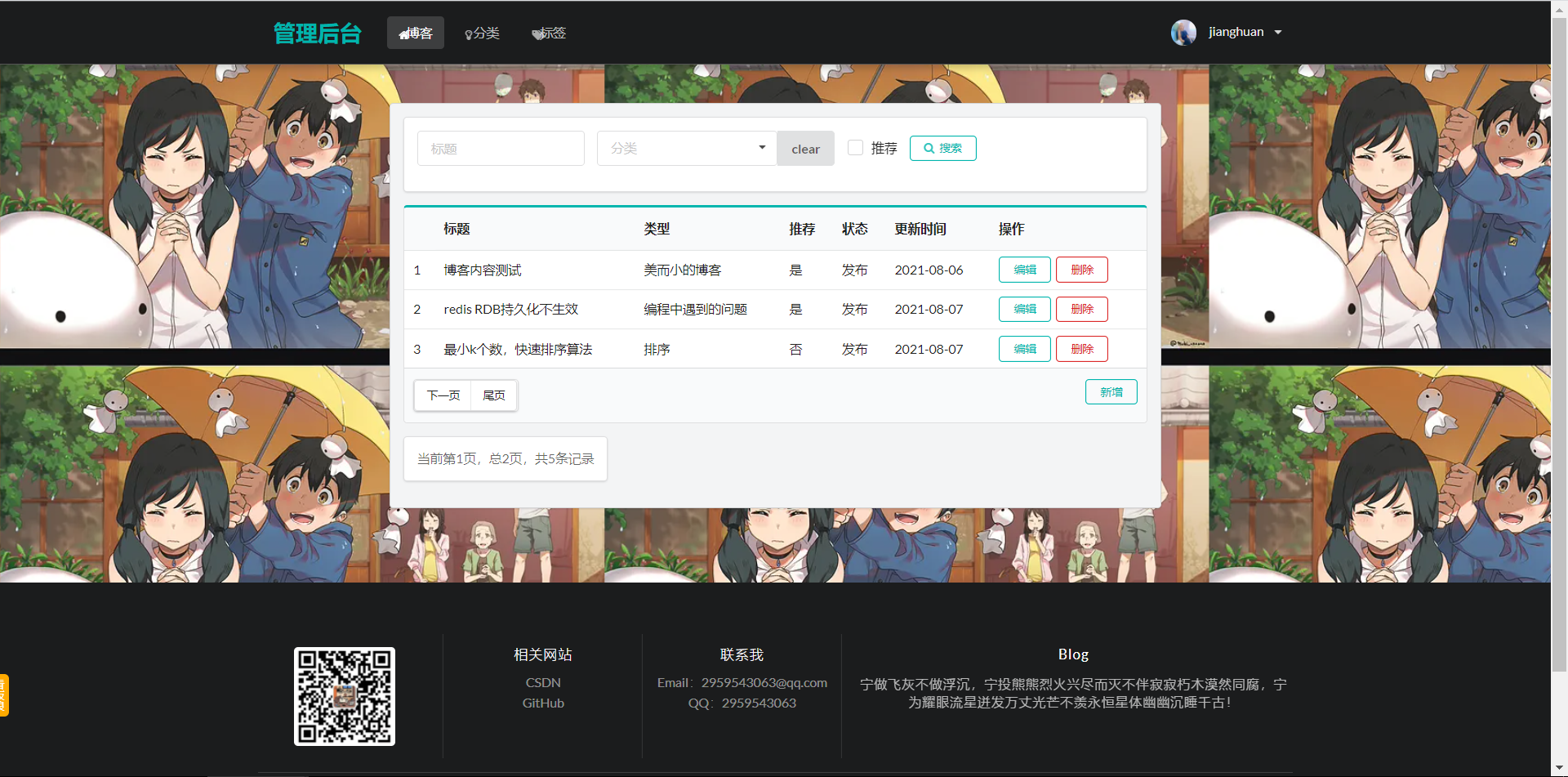Viewport: 1568px width, 777px height.
Task: Expand the jianghuan account menu arrow
Action: (x=1278, y=32)
